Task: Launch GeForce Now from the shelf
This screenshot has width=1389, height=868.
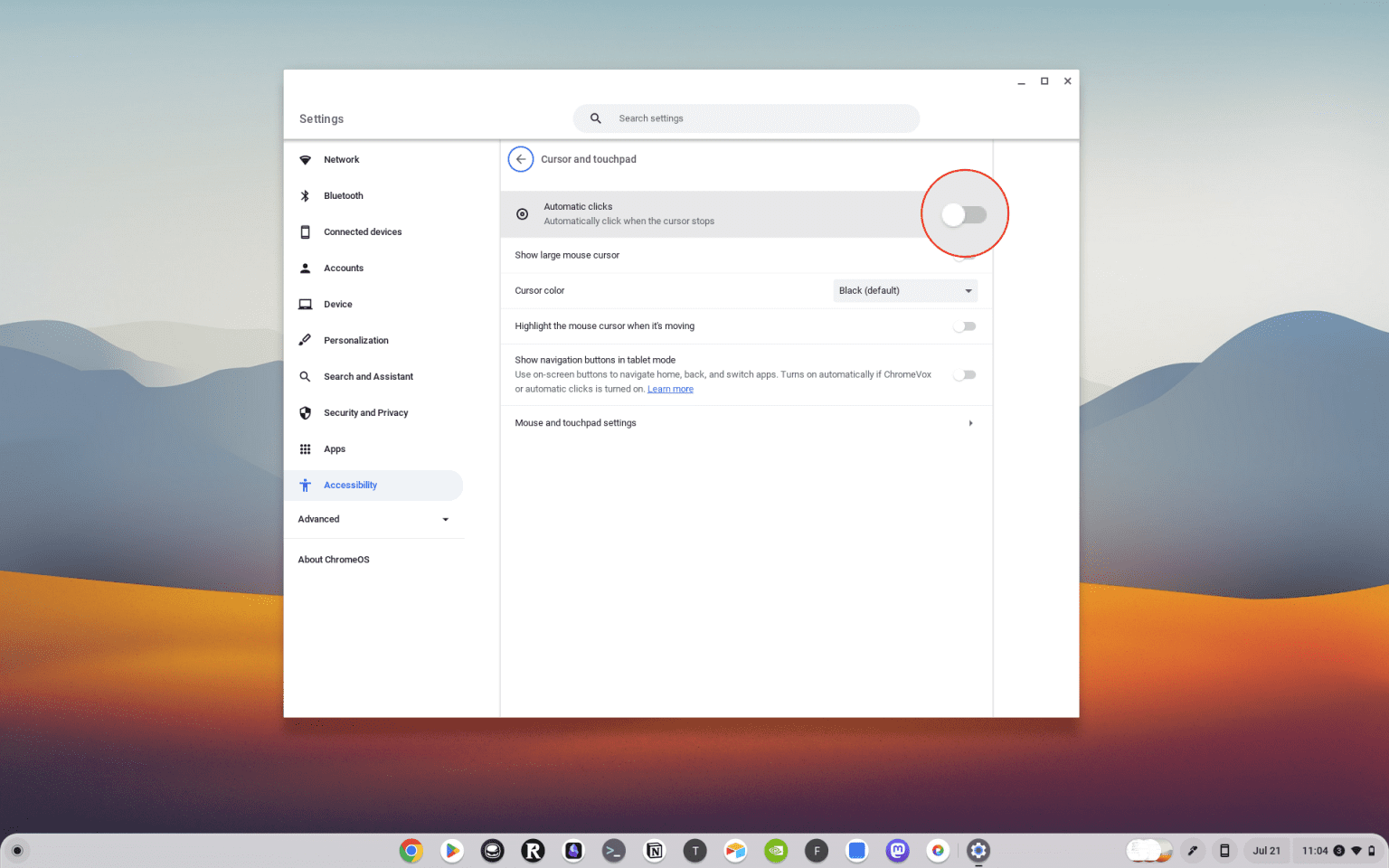Action: (x=776, y=851)
